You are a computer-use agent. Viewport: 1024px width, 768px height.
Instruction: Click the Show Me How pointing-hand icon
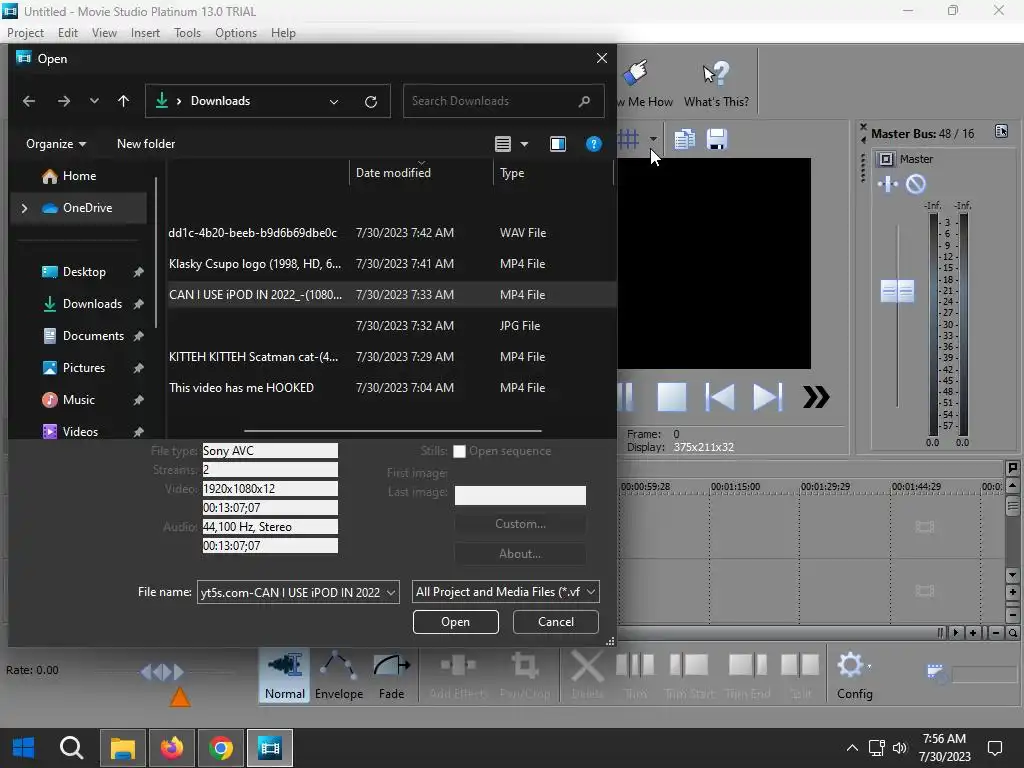click(x=635, y=72)
